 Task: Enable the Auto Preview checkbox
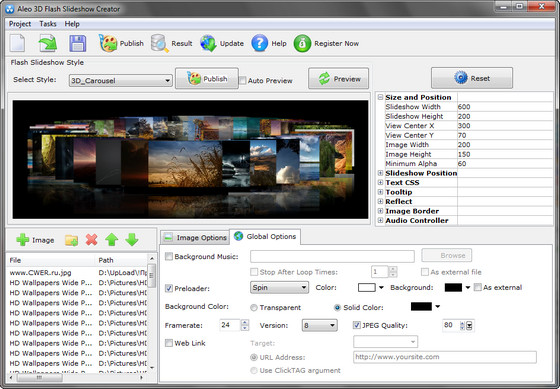243,80
